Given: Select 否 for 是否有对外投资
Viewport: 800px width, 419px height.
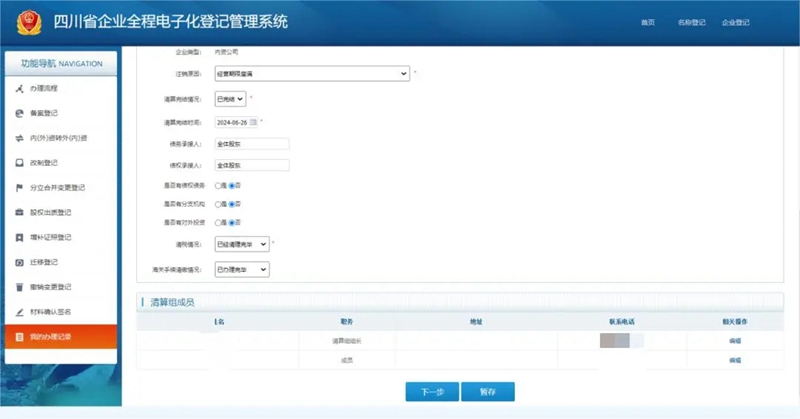Looking at the screenshot, I should [x=232, y=223].
